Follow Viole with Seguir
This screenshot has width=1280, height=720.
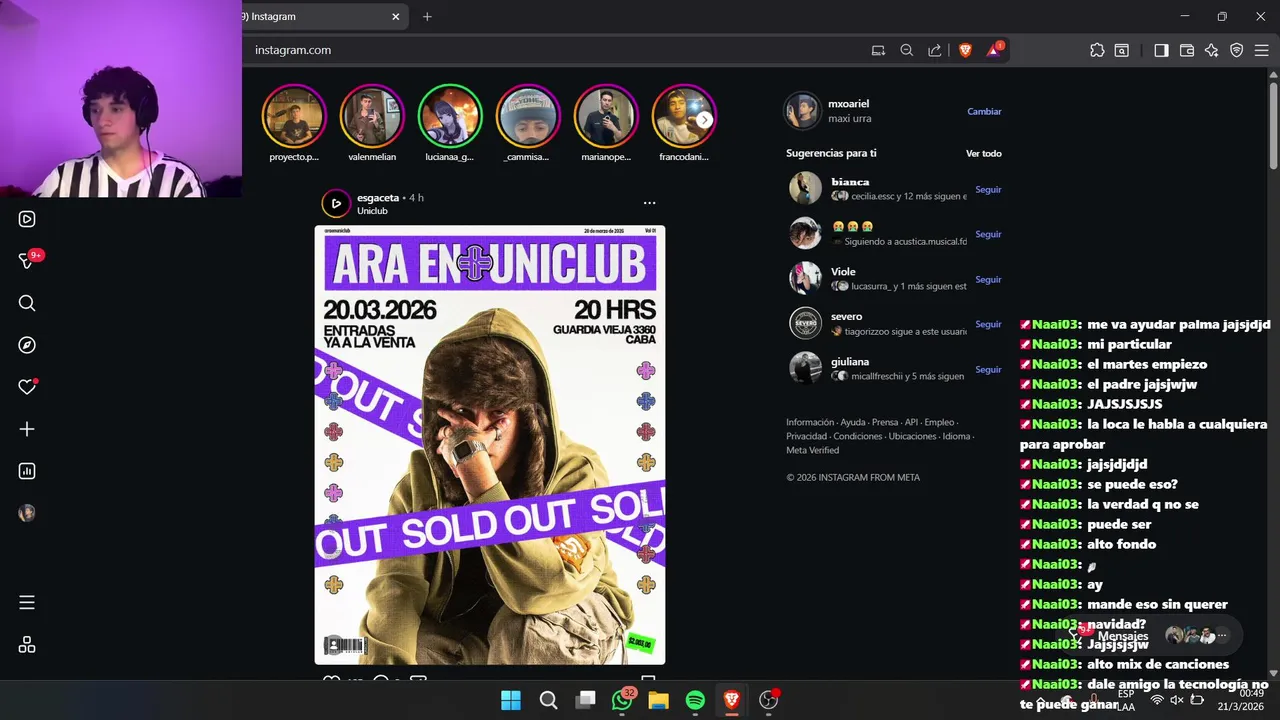(988, 280)
